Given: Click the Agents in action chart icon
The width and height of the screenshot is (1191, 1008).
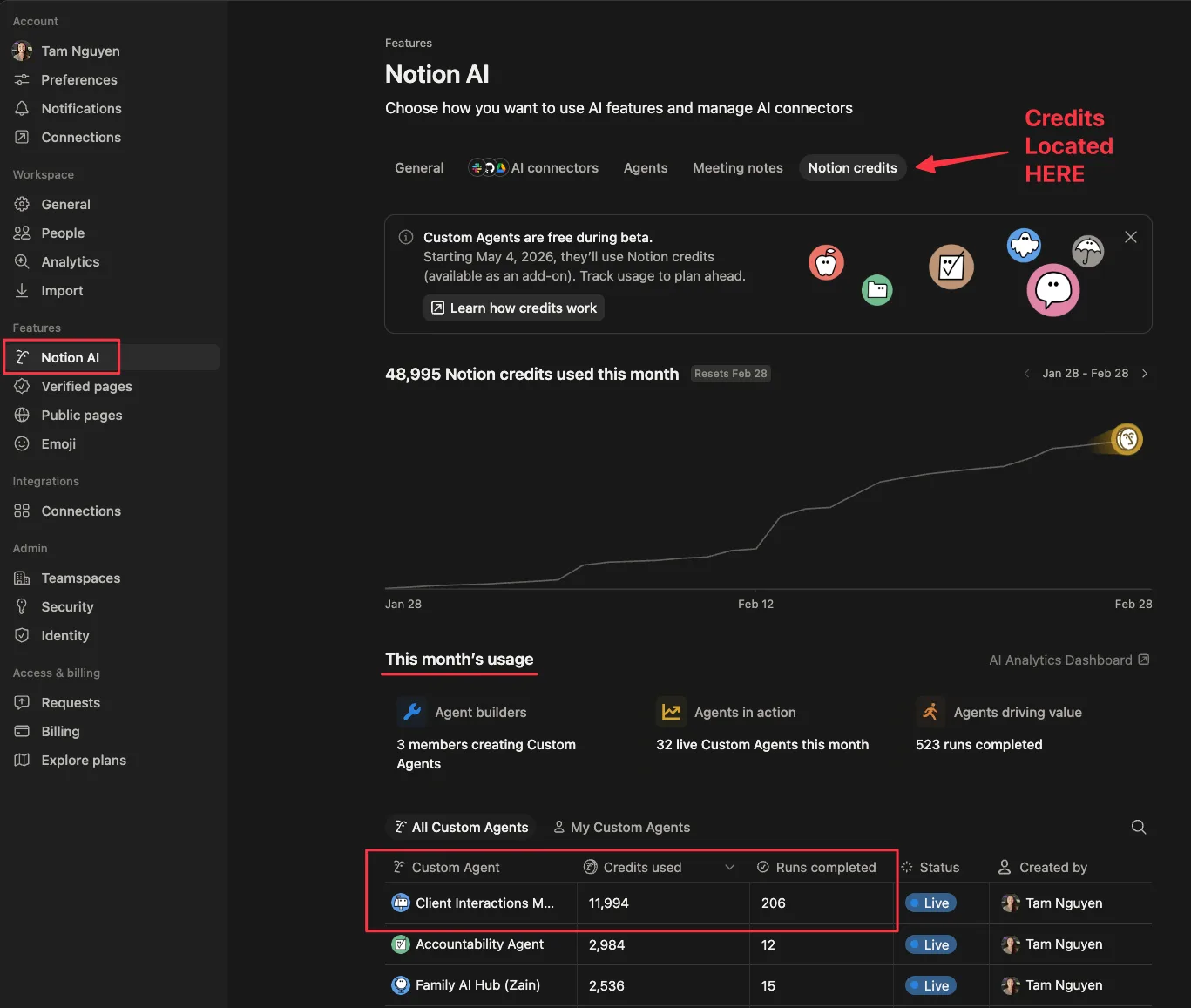Looking at the screenshot, I should [x=671, y=712].
